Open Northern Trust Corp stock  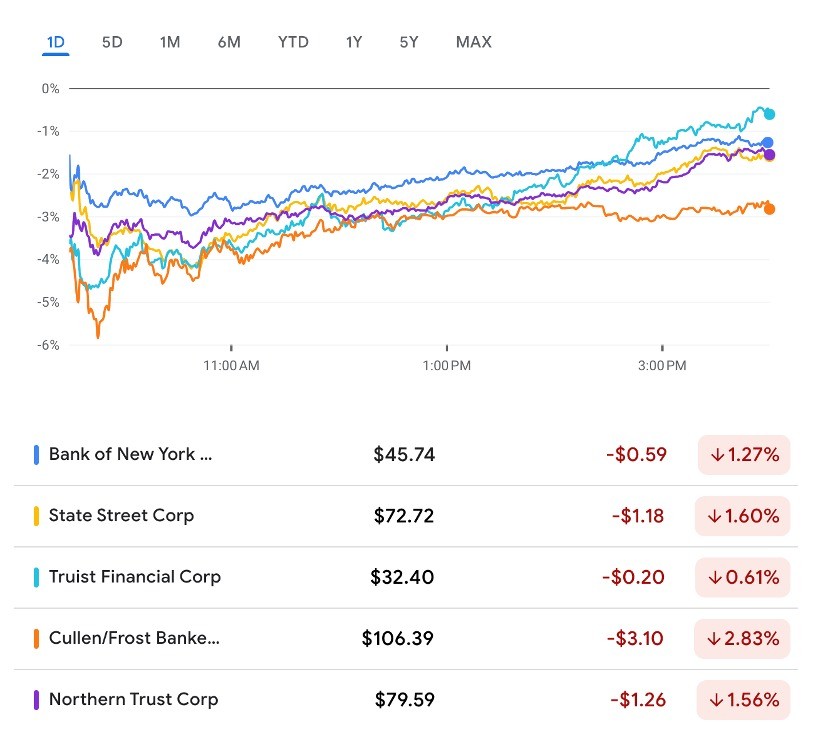tap(133, 699)
